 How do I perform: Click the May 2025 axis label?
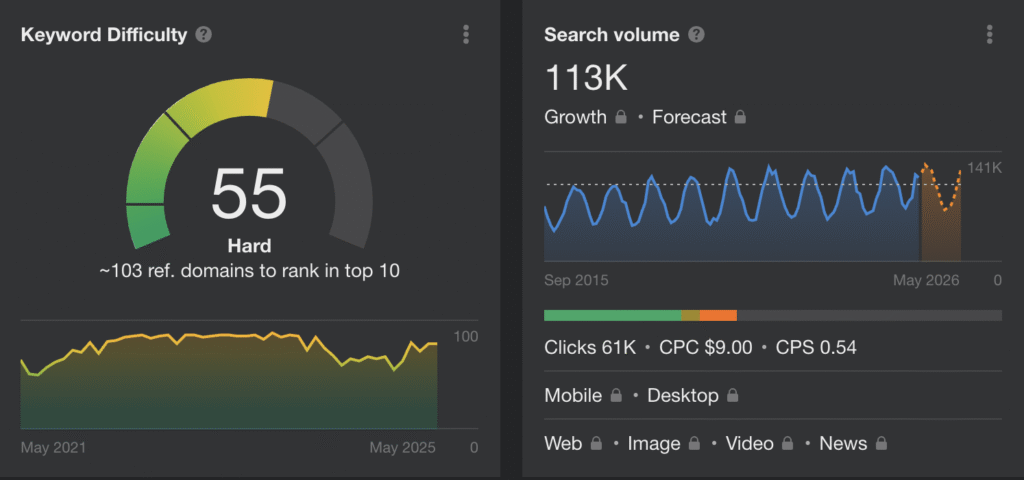[402, 448]
